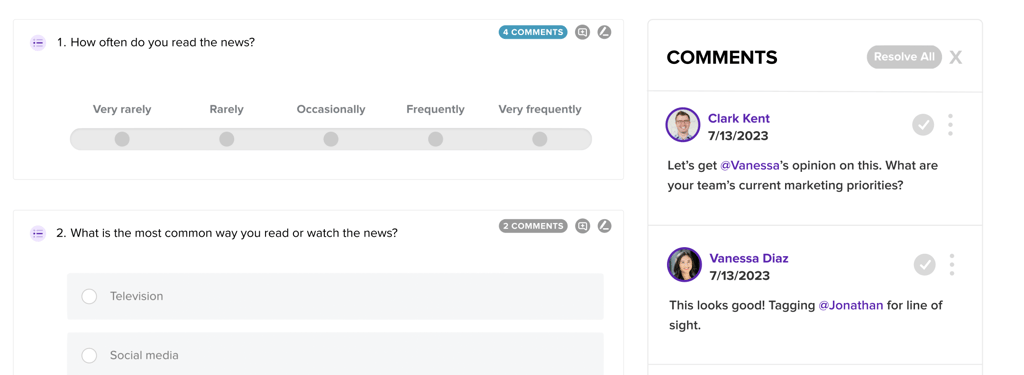Viewport: 1024px width, 375px height.
Task: Click the Resolve All button
Action: coord(904,57)
